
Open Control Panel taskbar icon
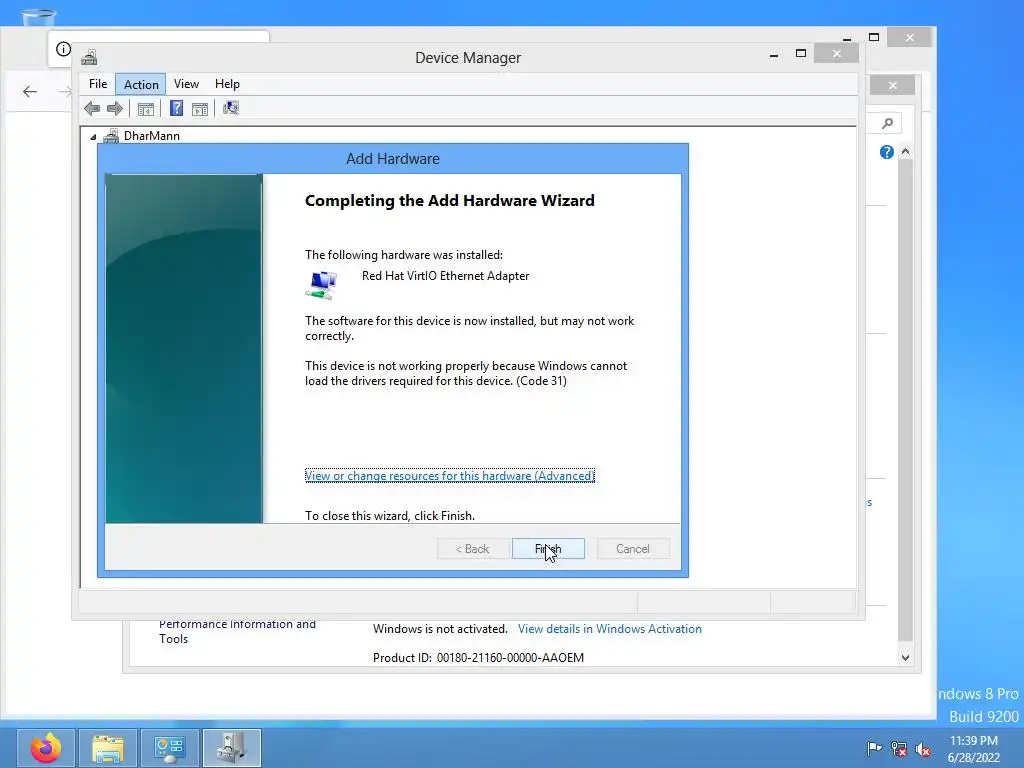pyautogui.click(x=170, y=748)
